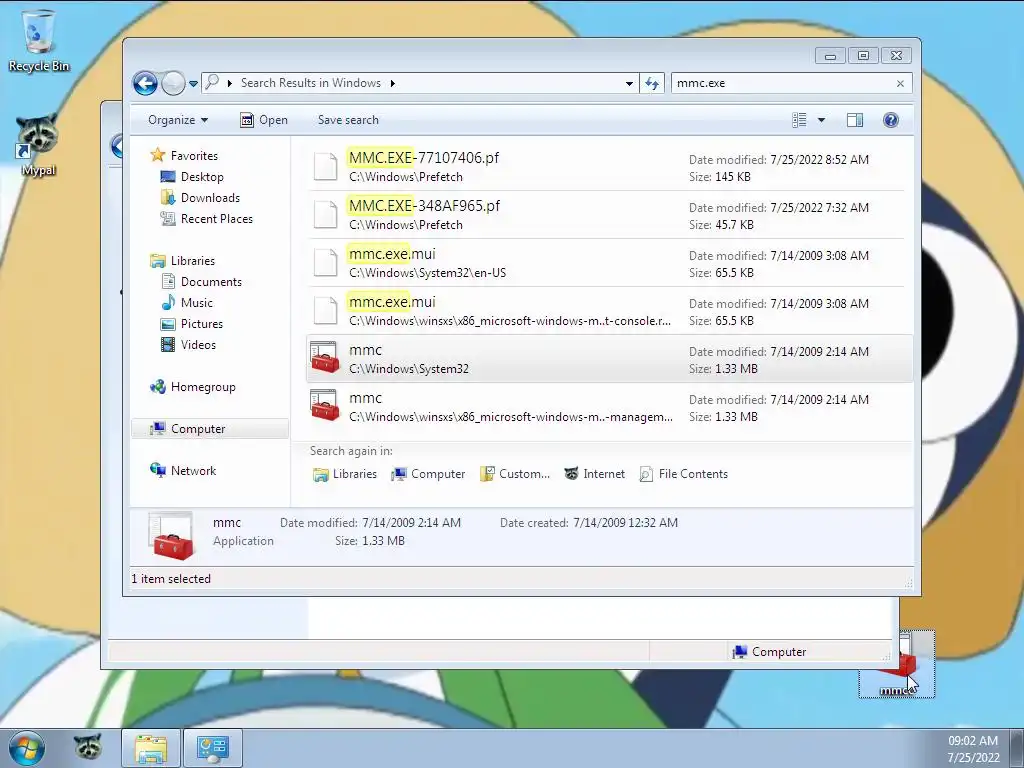Launch Mypal raccoon from taskbar
This screenshot has width=1024, height=768.
pyautogui.click(x=88, y=748)
